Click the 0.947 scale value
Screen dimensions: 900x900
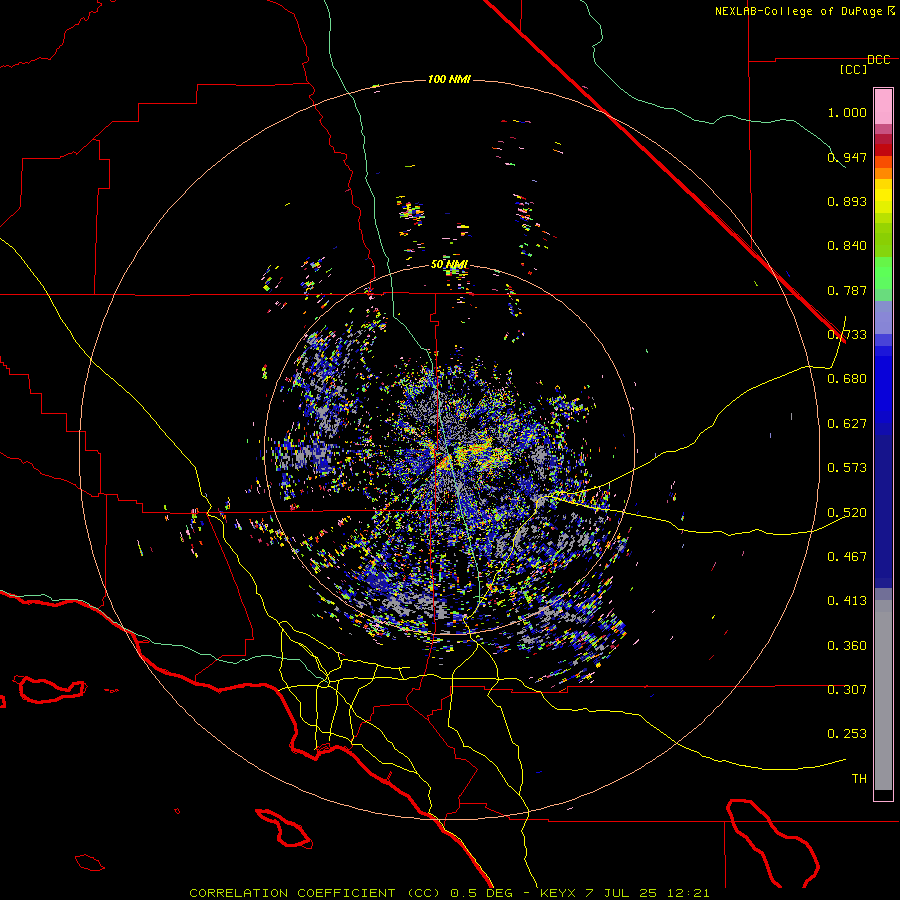coord(847,157)
